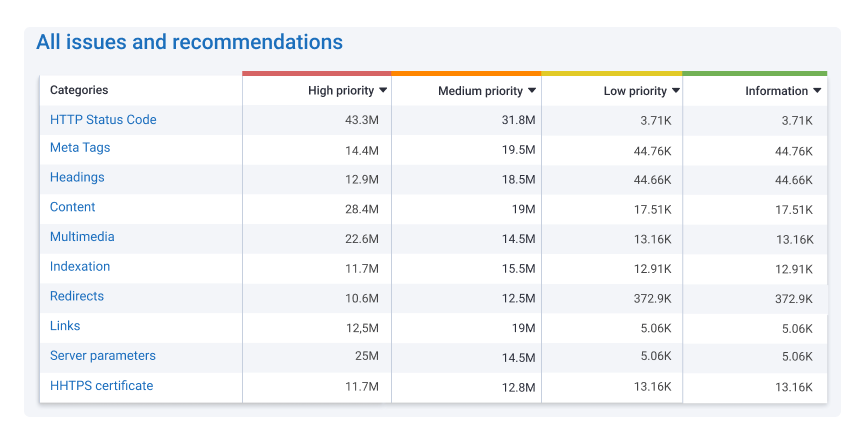
Task: Click the Meta Tags category link
Action: 80,148
